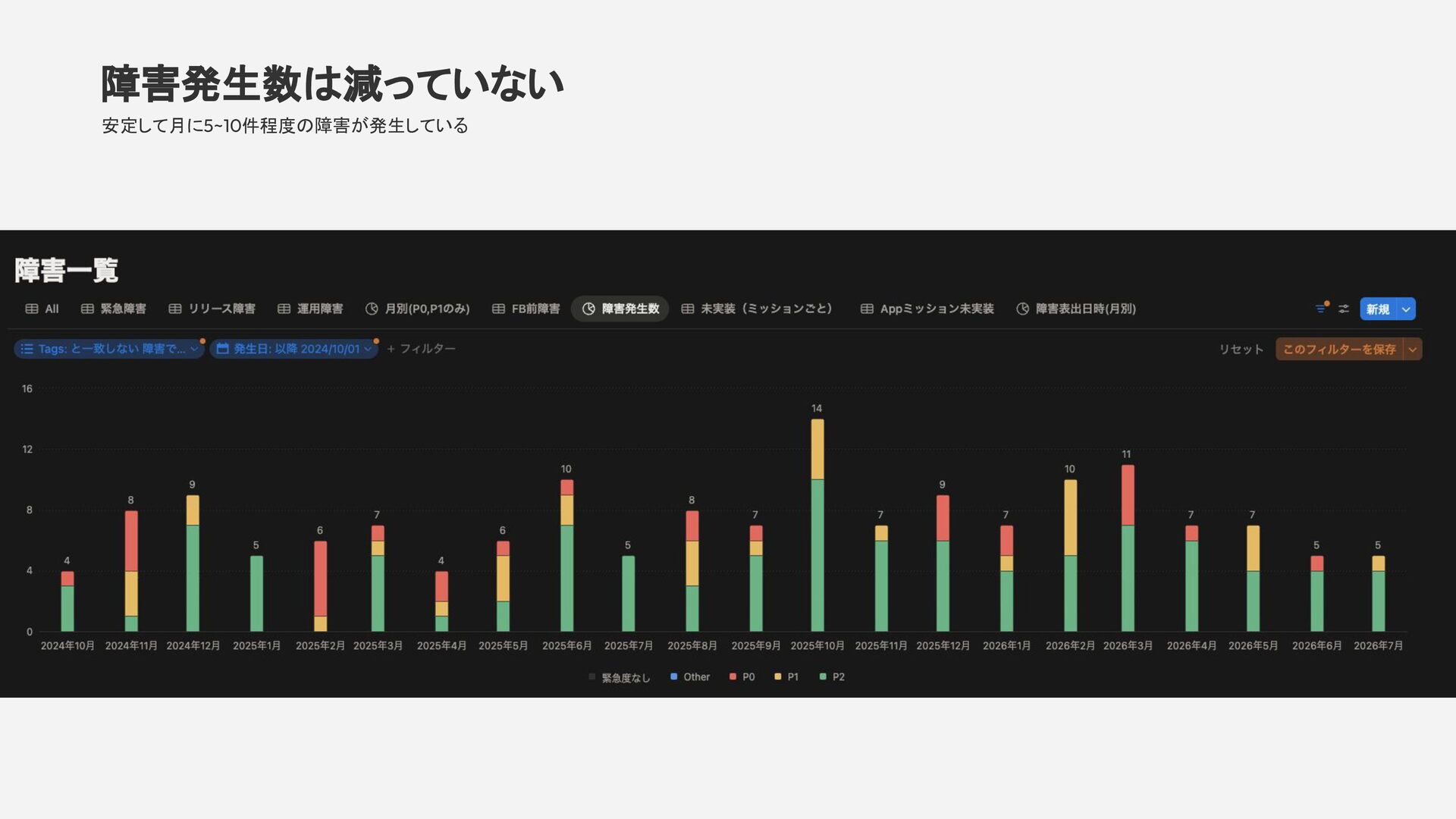Viewport: 1456px width, 819px height.
Task: Toggle the P1 legend entry
Action: 786,676
